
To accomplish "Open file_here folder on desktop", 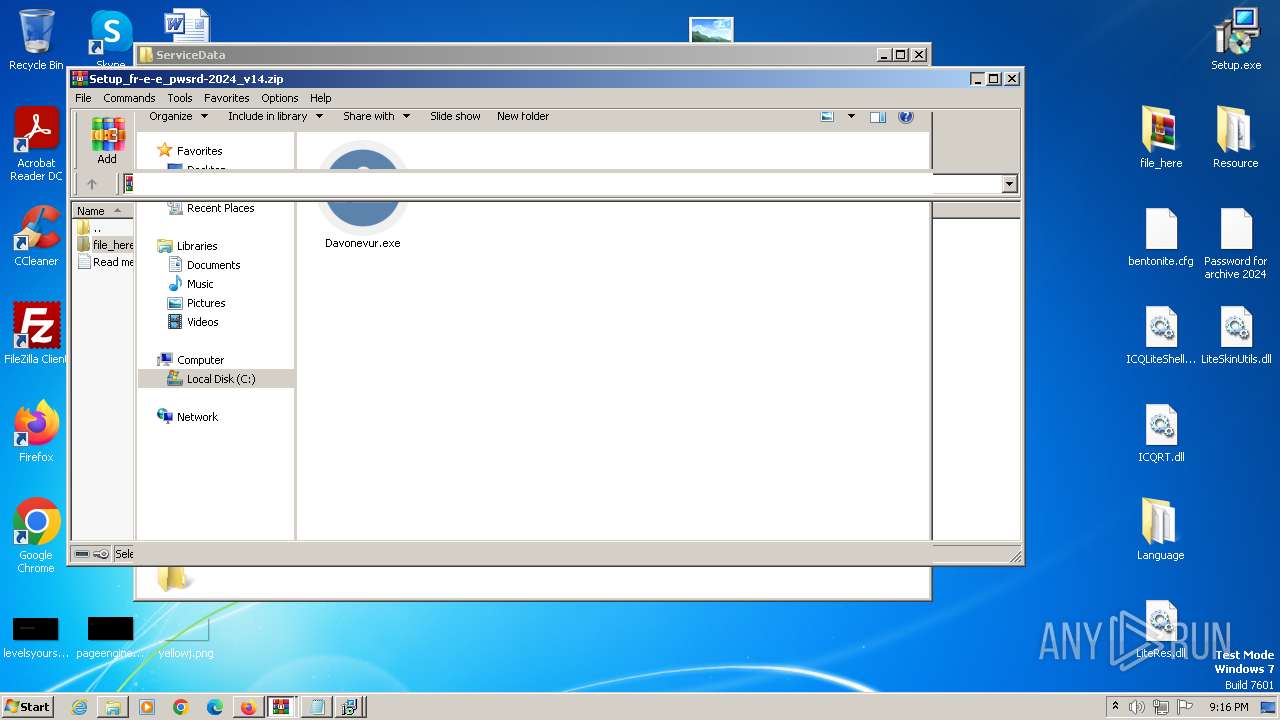I will tap(1161, 138).
